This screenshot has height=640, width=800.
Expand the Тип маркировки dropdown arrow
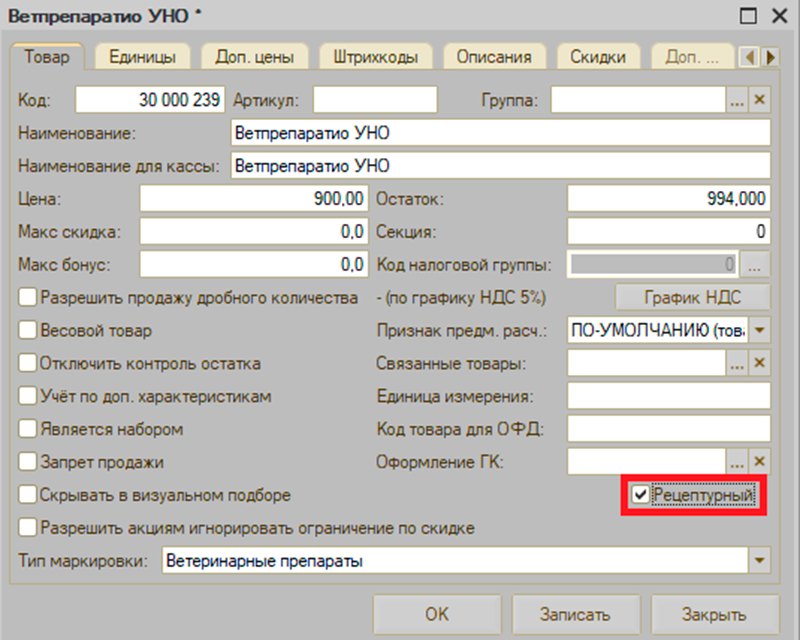pyautogui.click(x=759, y=560)
